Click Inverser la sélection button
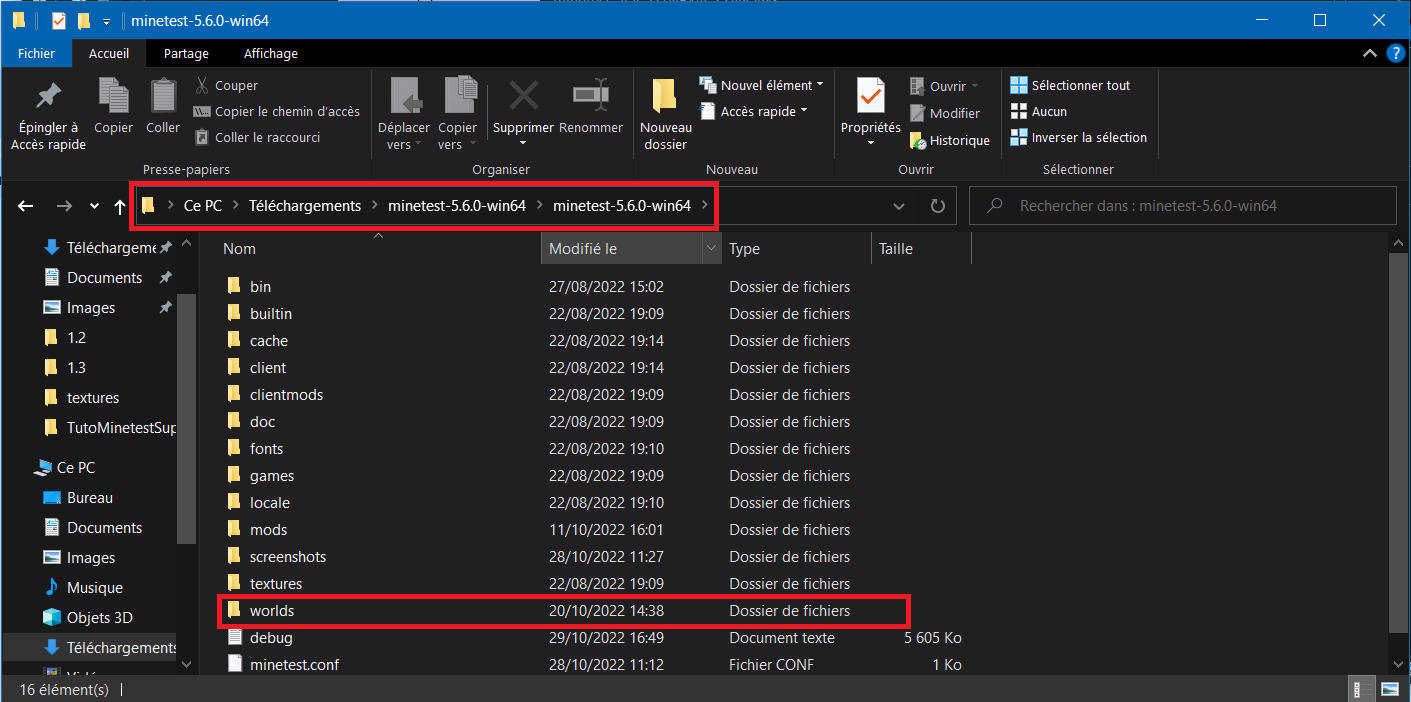Viewport: 1411px width, 702px height. [1088, 137]
